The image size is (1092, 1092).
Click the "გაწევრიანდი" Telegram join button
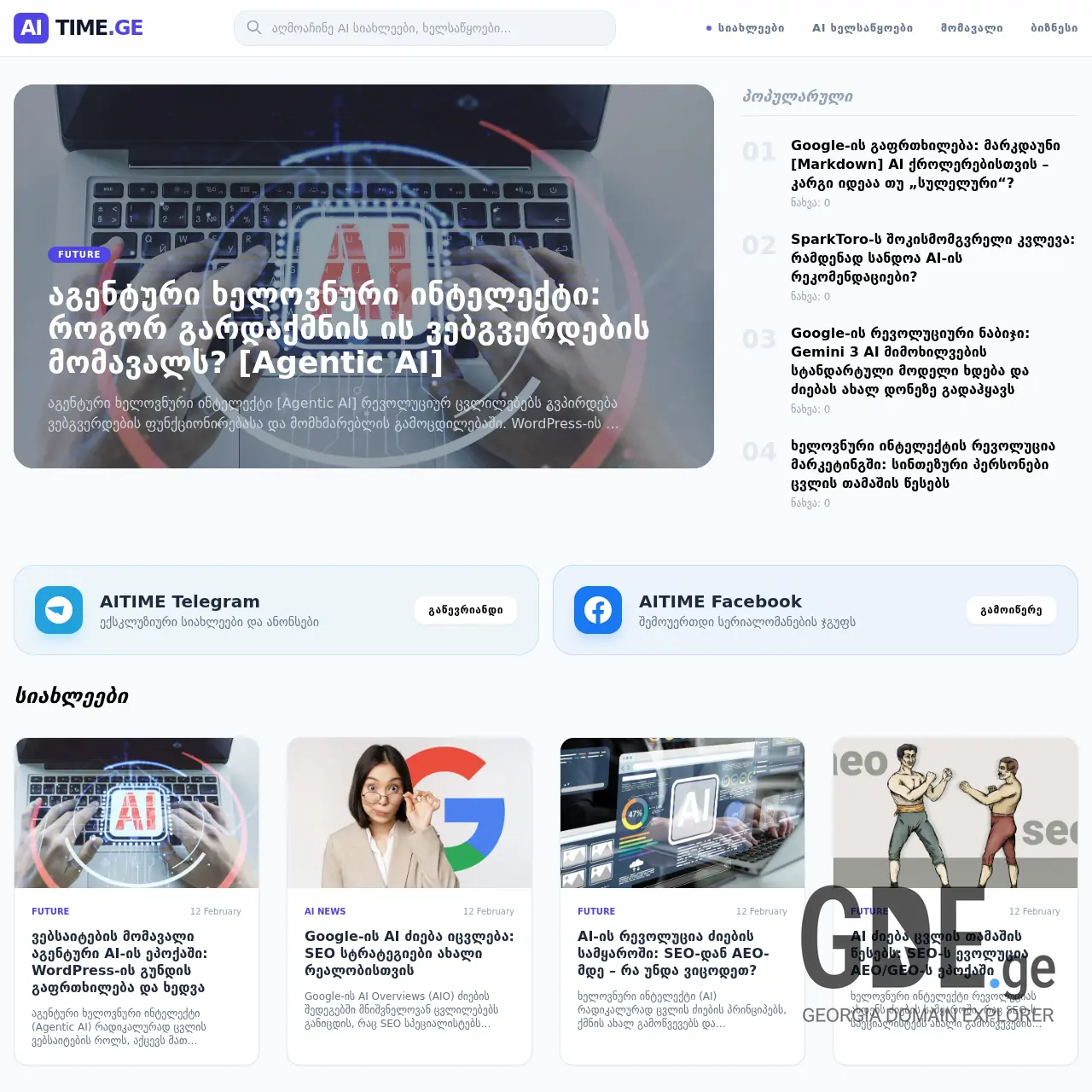click(467, 610)
